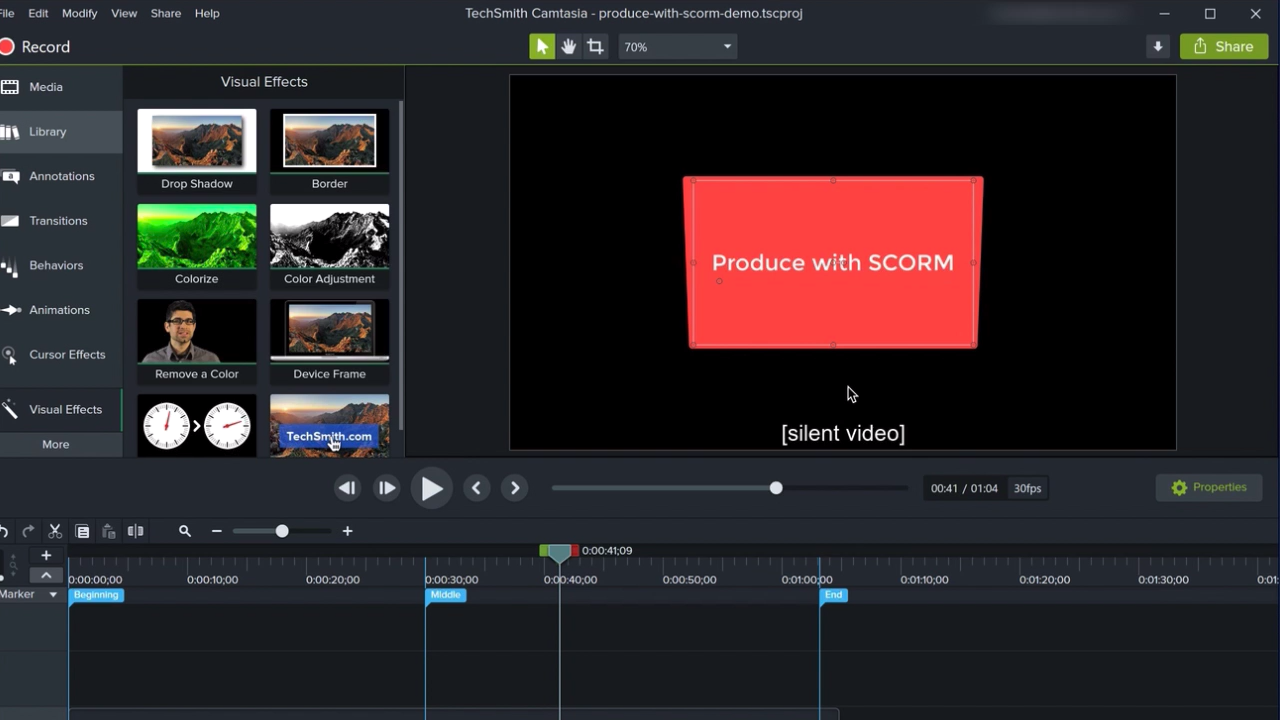
Task: Open the Help menu
Action: (207, 13)
